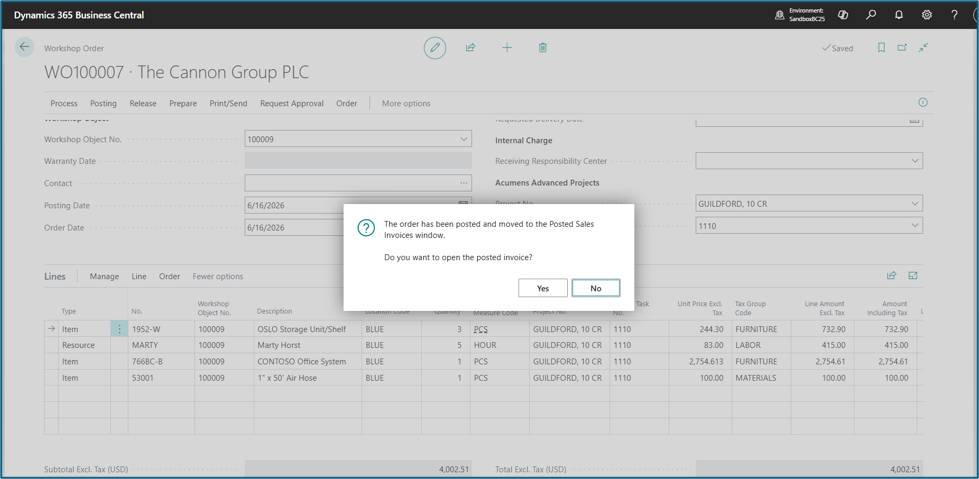Open the Order menu in Lines
The width and height of the screenshot is (979, 479).
pos(169,276)
